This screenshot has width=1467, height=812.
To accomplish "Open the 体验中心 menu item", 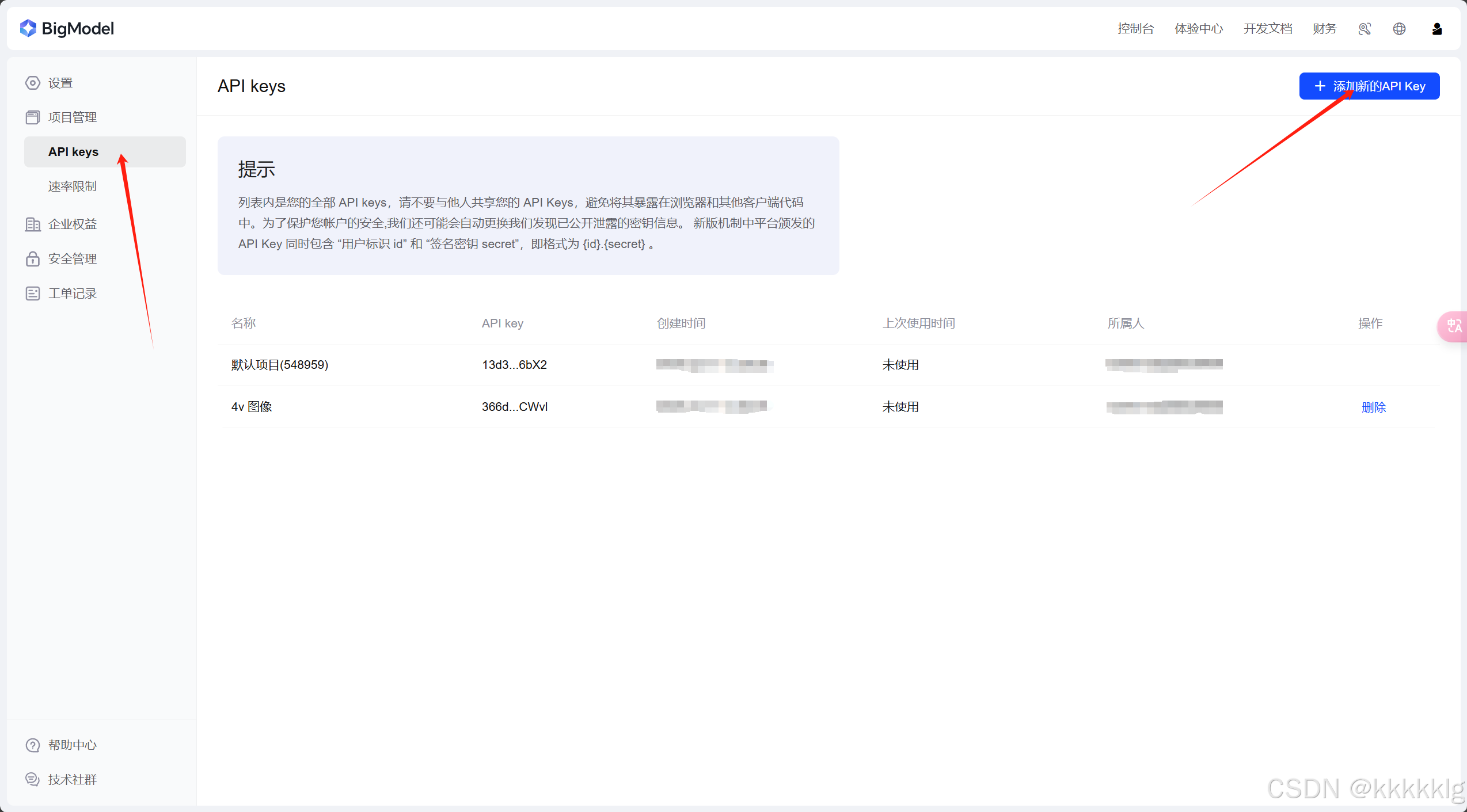I will pyautogui.click(x=1198, y=28).
